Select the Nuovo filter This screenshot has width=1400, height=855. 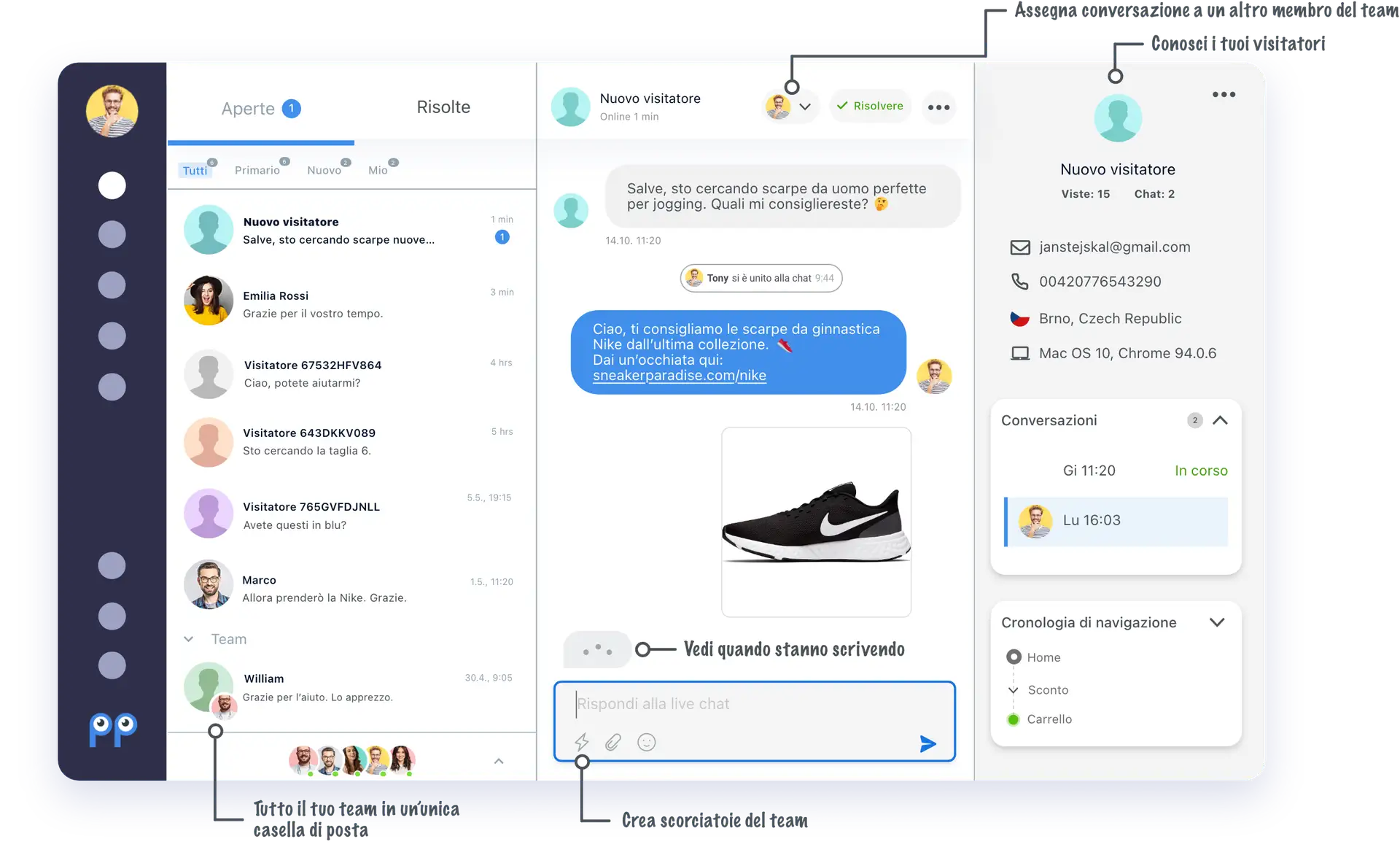coord(324,170)
